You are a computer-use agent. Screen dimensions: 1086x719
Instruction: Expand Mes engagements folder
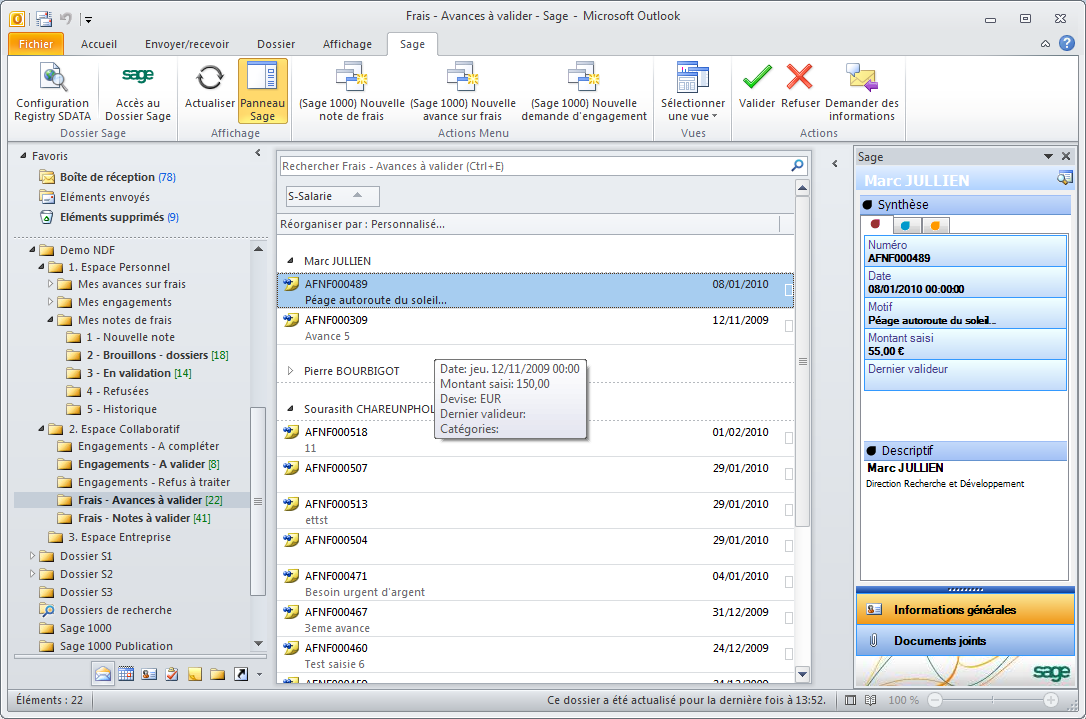point(50,302)
